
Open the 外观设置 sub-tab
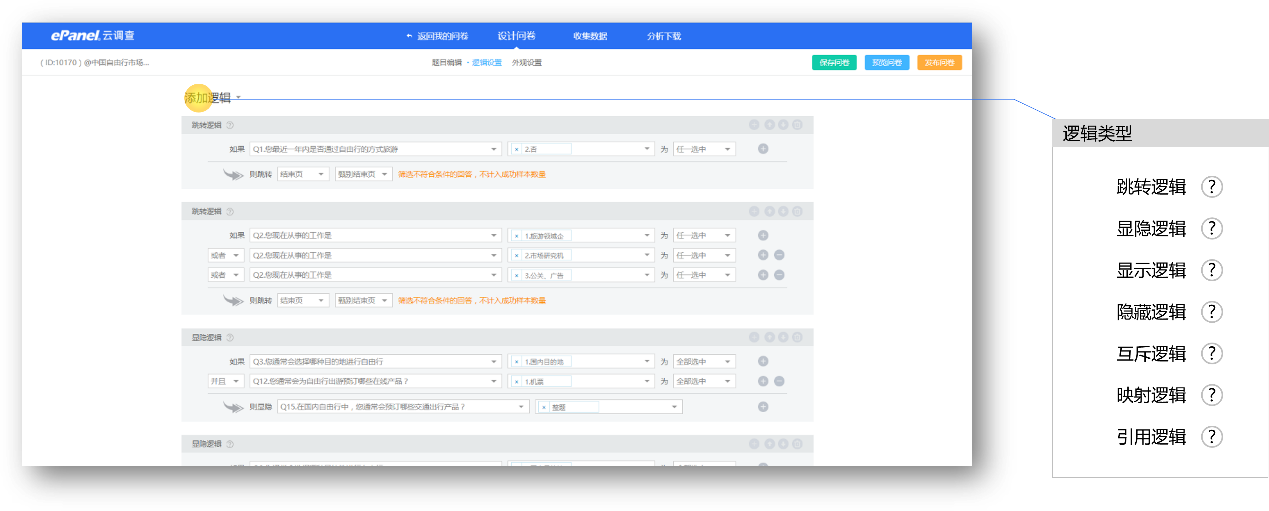tap(527, 62)
